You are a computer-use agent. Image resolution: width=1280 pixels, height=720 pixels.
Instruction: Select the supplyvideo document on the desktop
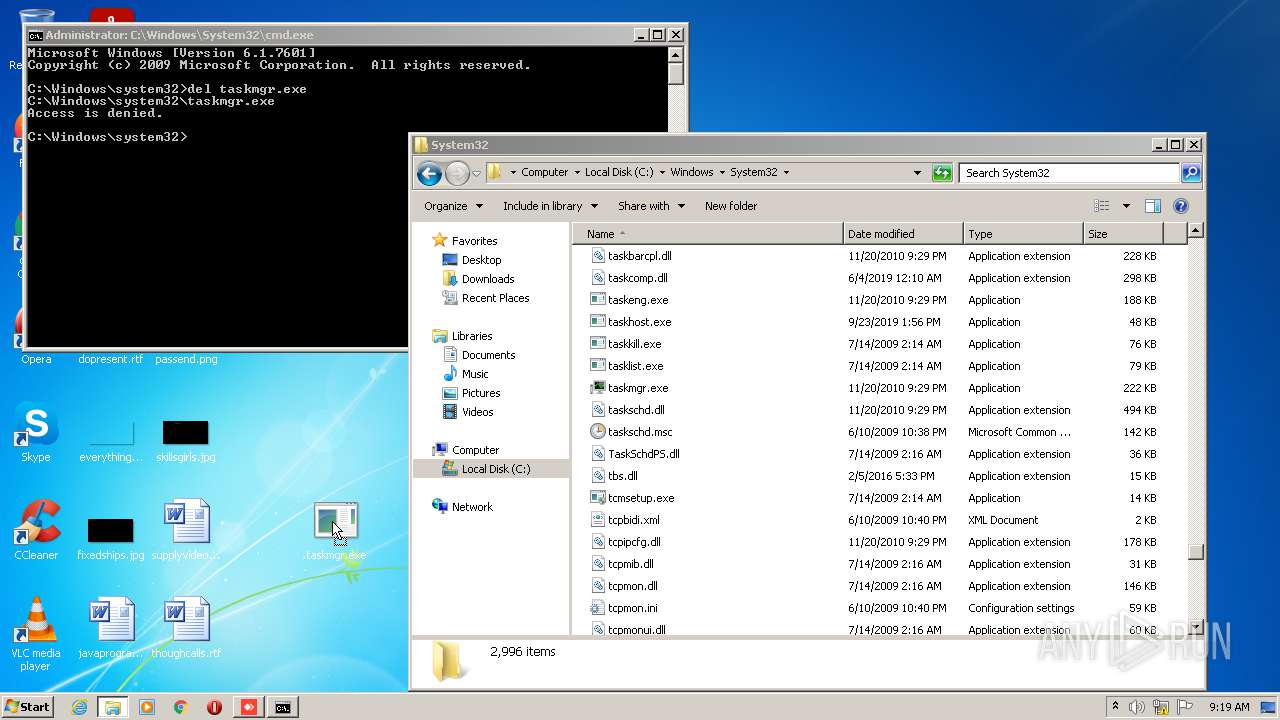[x=186, y=530]
